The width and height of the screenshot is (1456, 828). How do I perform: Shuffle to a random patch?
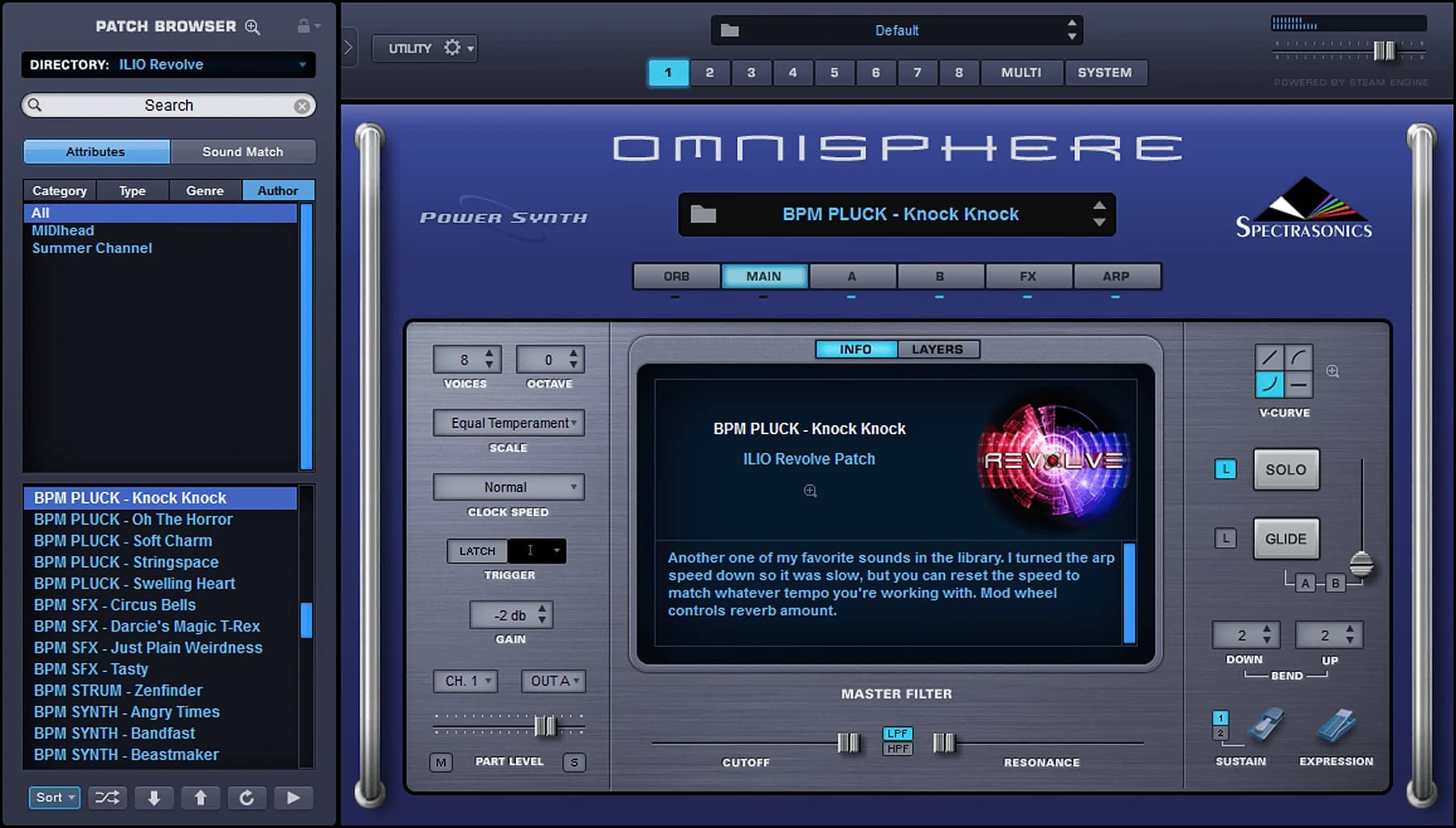[106, 797]
